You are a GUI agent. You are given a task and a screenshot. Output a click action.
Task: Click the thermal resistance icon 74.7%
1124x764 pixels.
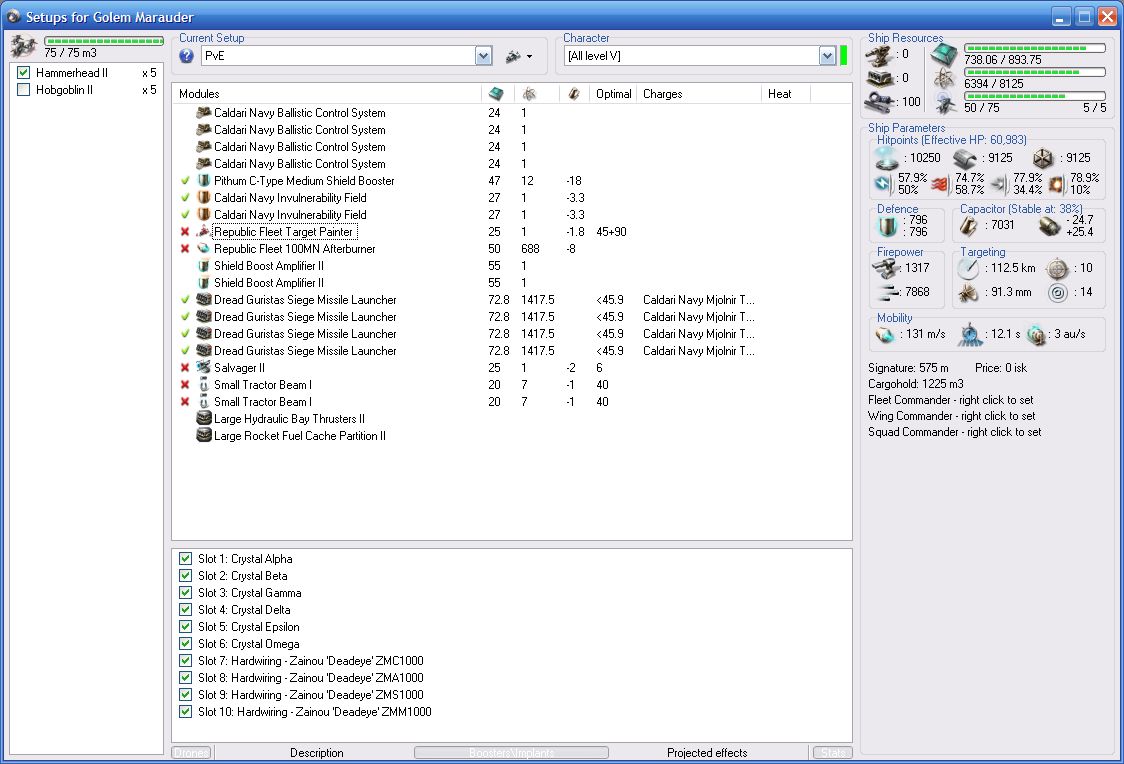pyautogui.click(x=940, y=184)
